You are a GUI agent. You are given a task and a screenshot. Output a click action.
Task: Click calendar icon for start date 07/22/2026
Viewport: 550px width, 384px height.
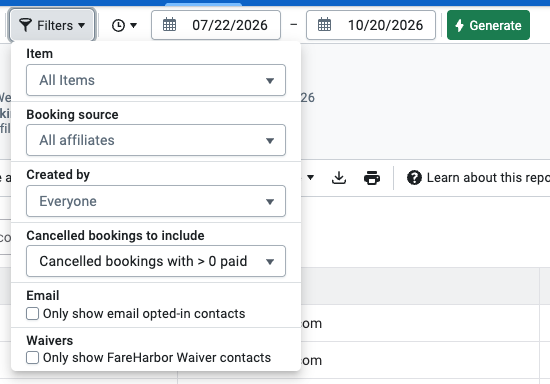coord(169,25)
